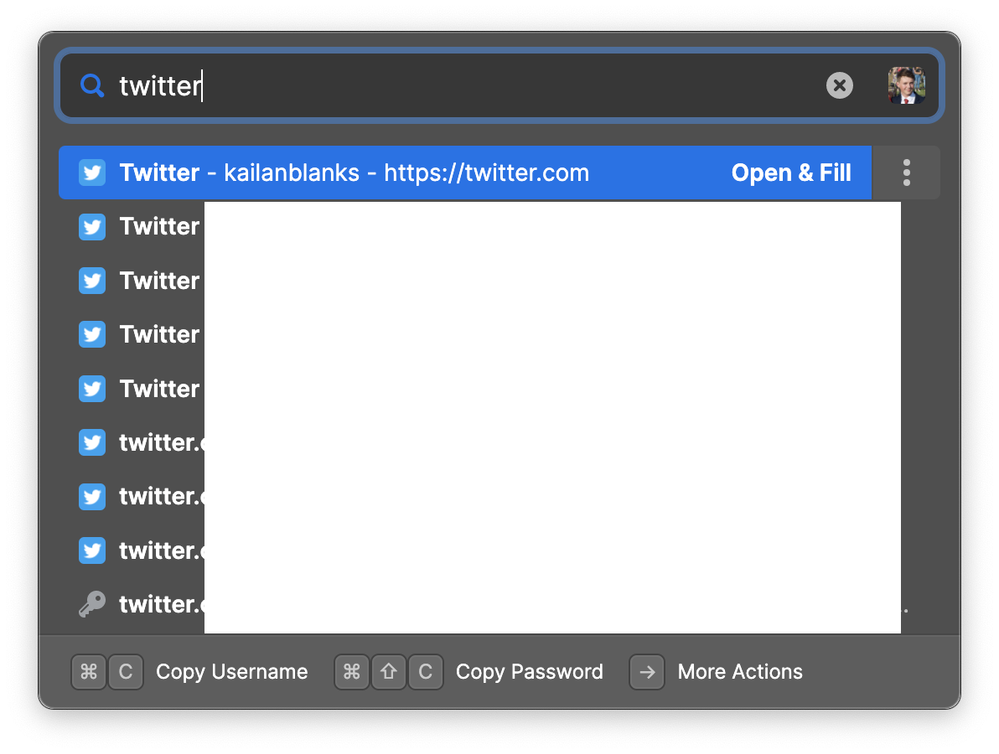
Task: Click the blue magnifying glass search icon
Action: pos(92,85)
